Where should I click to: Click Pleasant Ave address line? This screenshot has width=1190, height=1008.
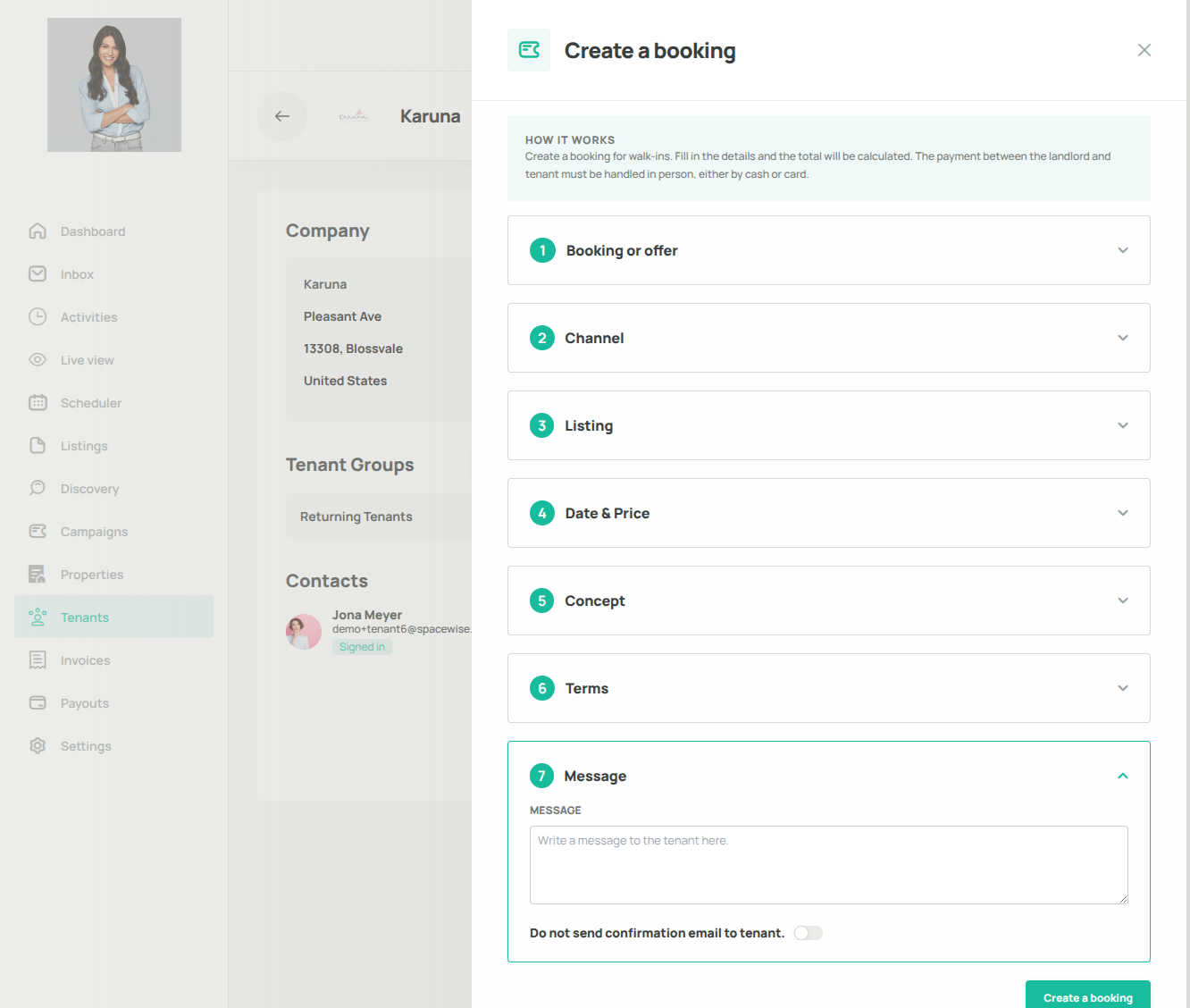[342, 316]
